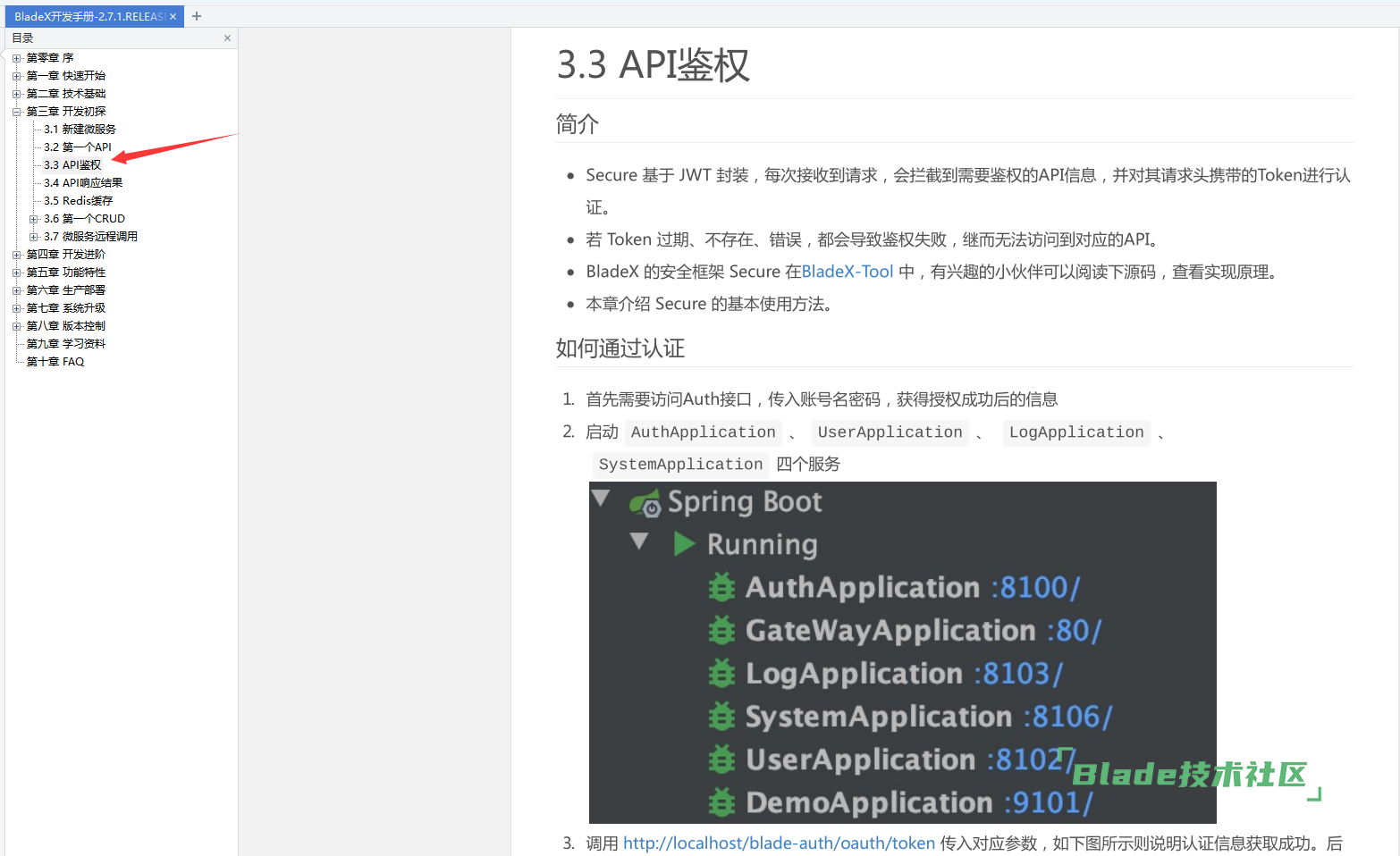The image size is (1400, 856).
Task: Open section 3.1 新建微服务
Action: pos(80,130)
